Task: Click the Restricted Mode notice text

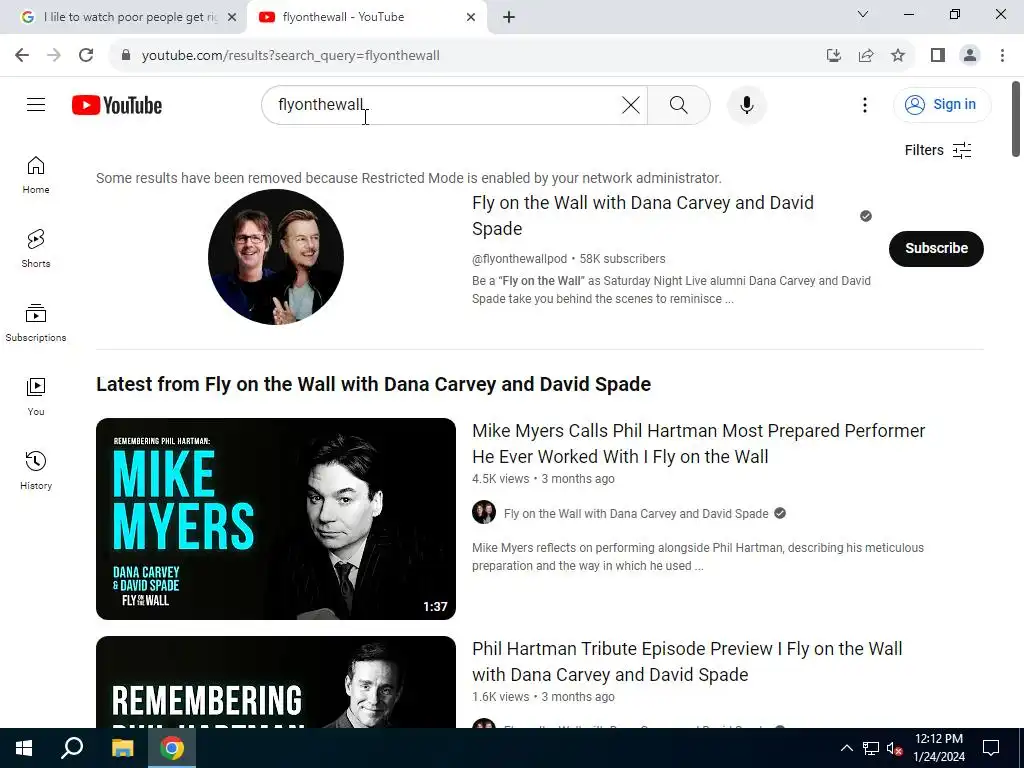Action: [x=409, y=178]
